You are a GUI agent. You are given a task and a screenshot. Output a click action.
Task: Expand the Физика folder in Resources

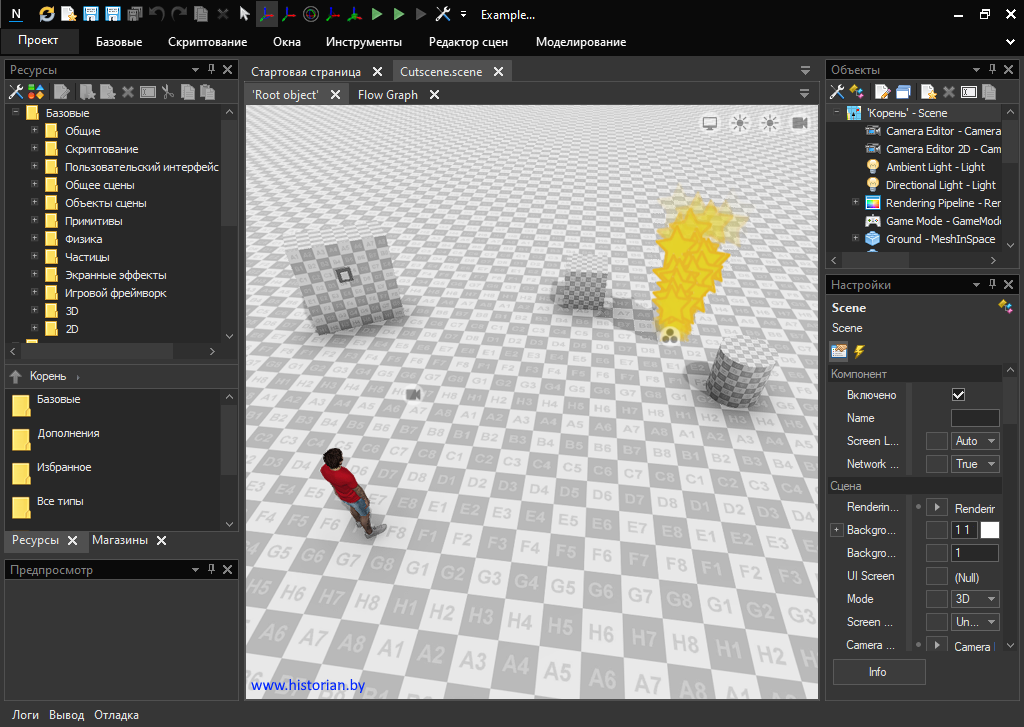tap(34, 239)
